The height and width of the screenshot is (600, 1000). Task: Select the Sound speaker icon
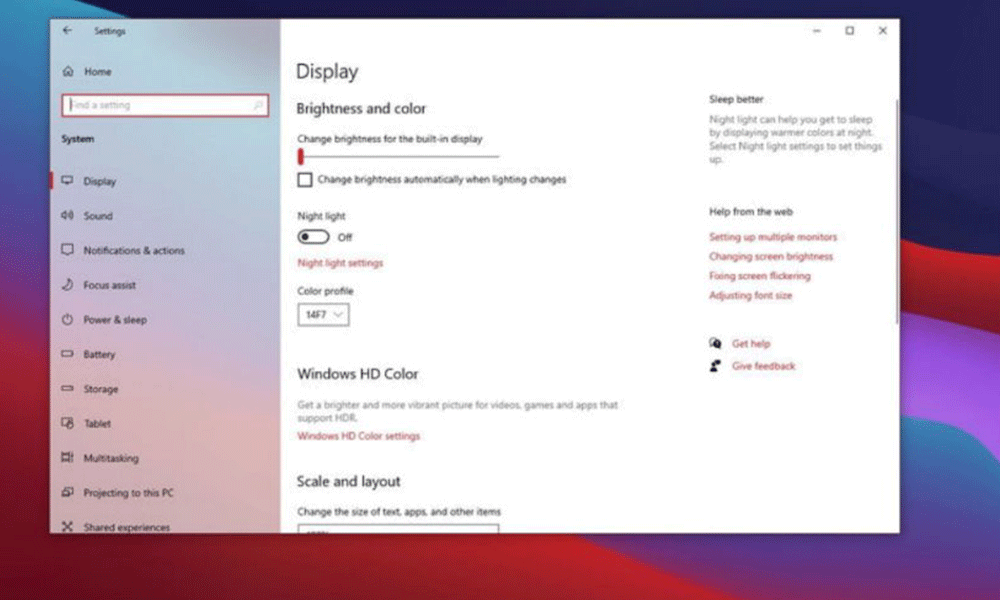pyautogui.click(x=68, y=216)
